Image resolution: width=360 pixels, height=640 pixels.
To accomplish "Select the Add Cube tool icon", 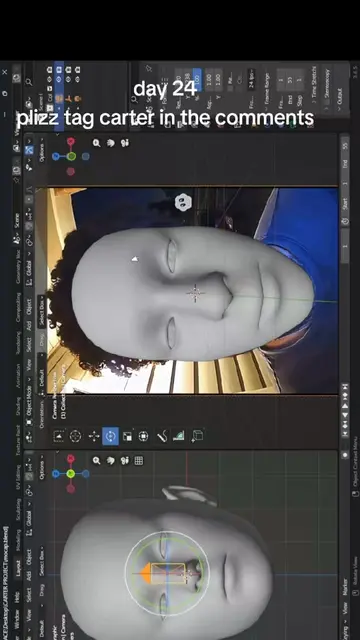I will pos(197,436).
